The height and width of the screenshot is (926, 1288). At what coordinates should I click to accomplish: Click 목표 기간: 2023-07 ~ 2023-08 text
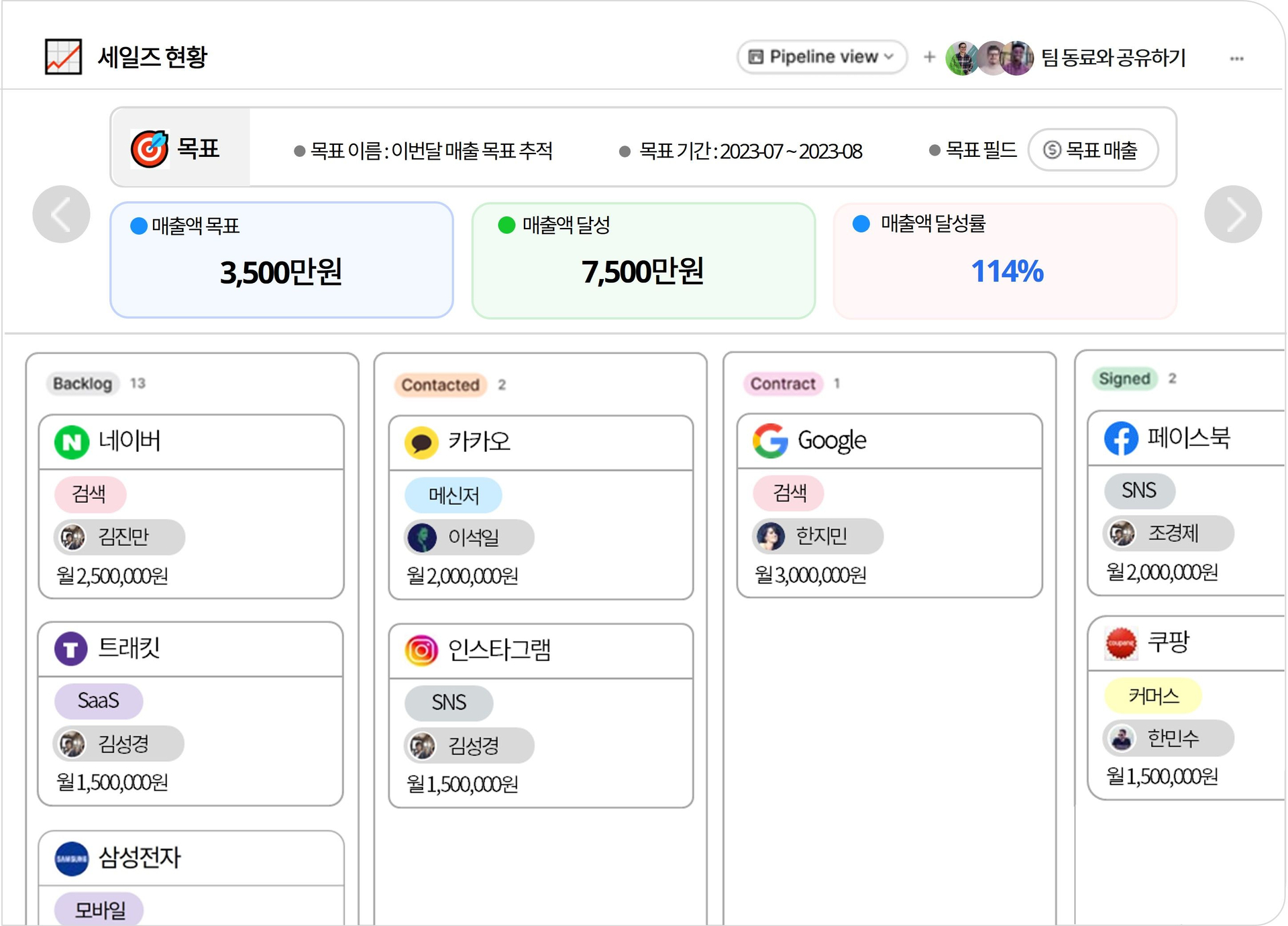tap(750, 152)
